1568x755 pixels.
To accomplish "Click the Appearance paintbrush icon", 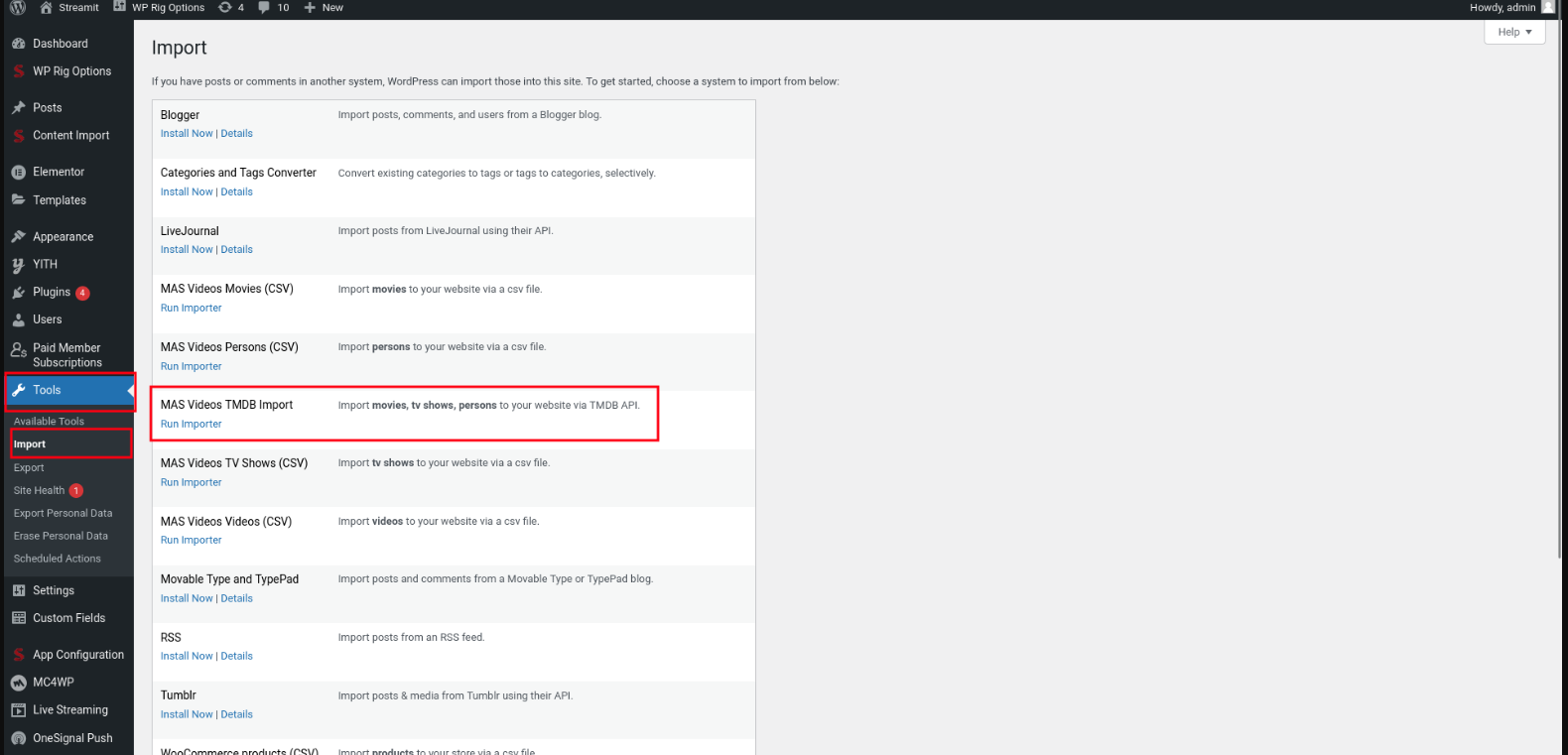I will 18,236.
